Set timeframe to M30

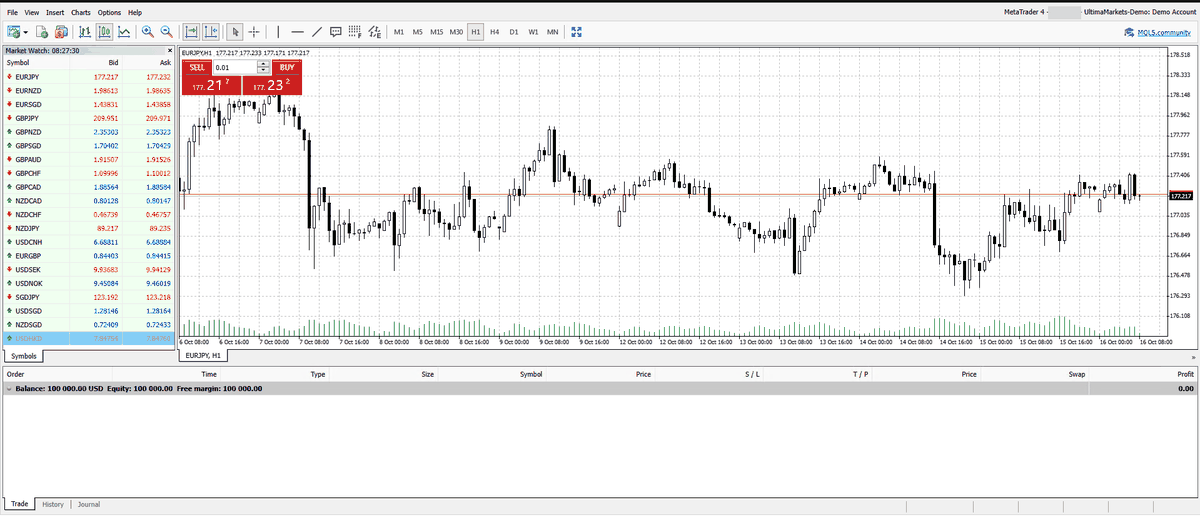pyautogui.click(x=457, y=32)
